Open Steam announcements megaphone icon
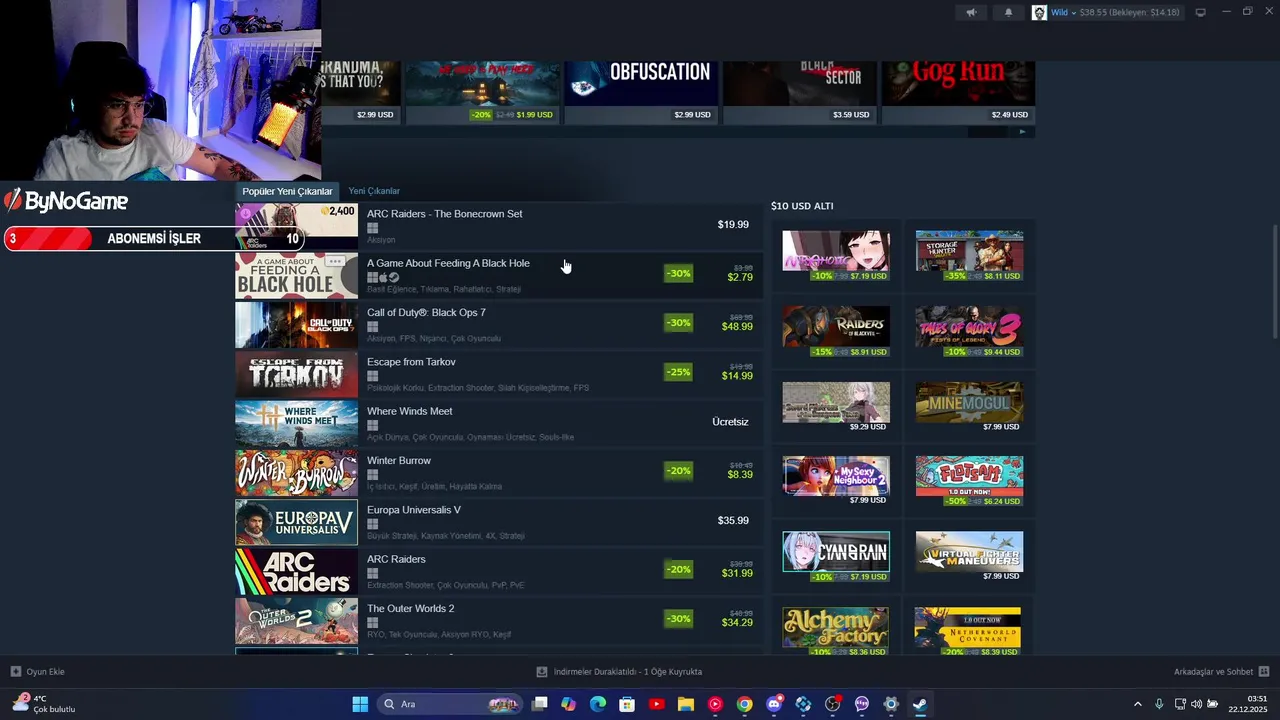 pyautogui.click(x=971, y=12)
